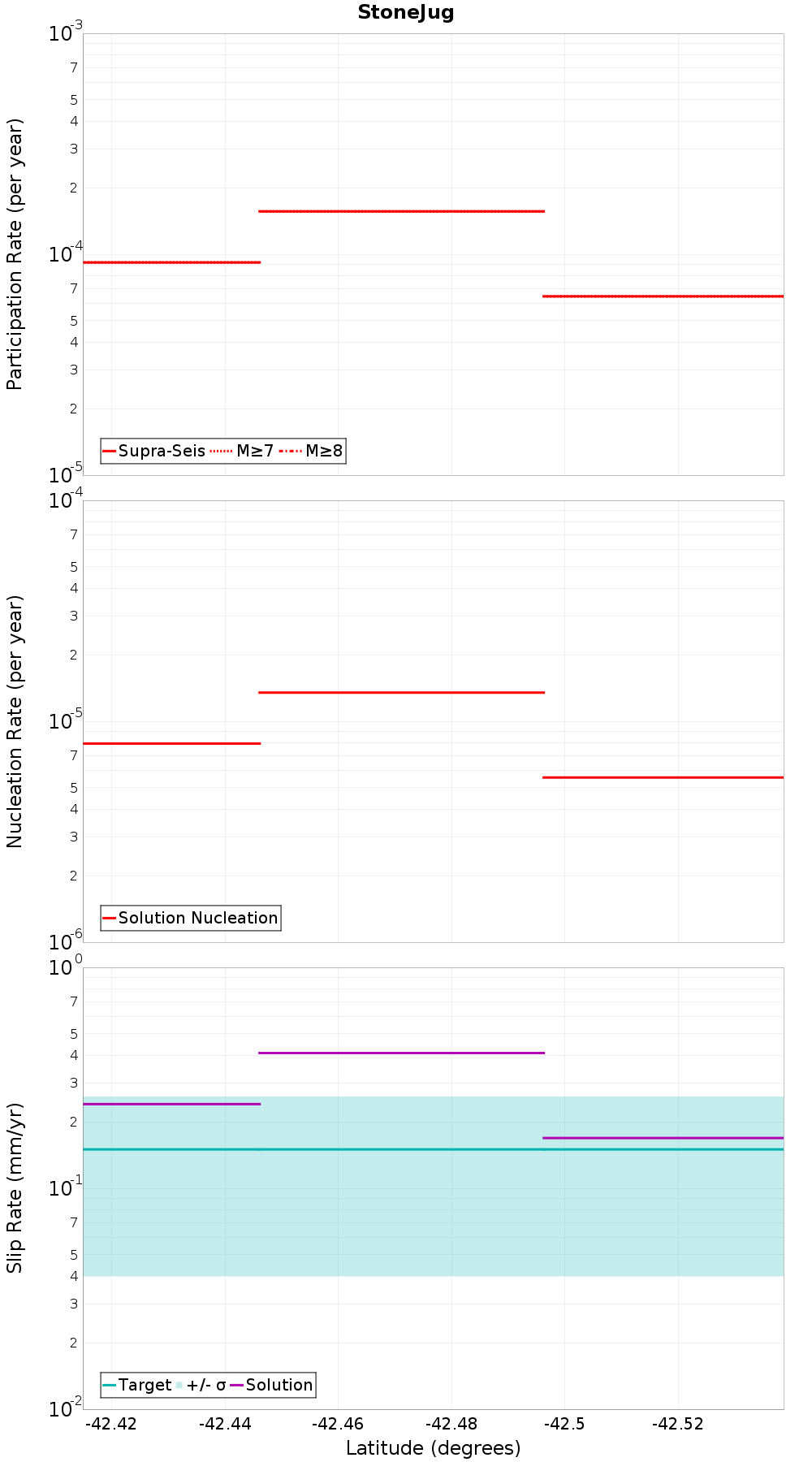
Task: Select the Supra-Seis legend entry
Action: (x=153, y=451)
